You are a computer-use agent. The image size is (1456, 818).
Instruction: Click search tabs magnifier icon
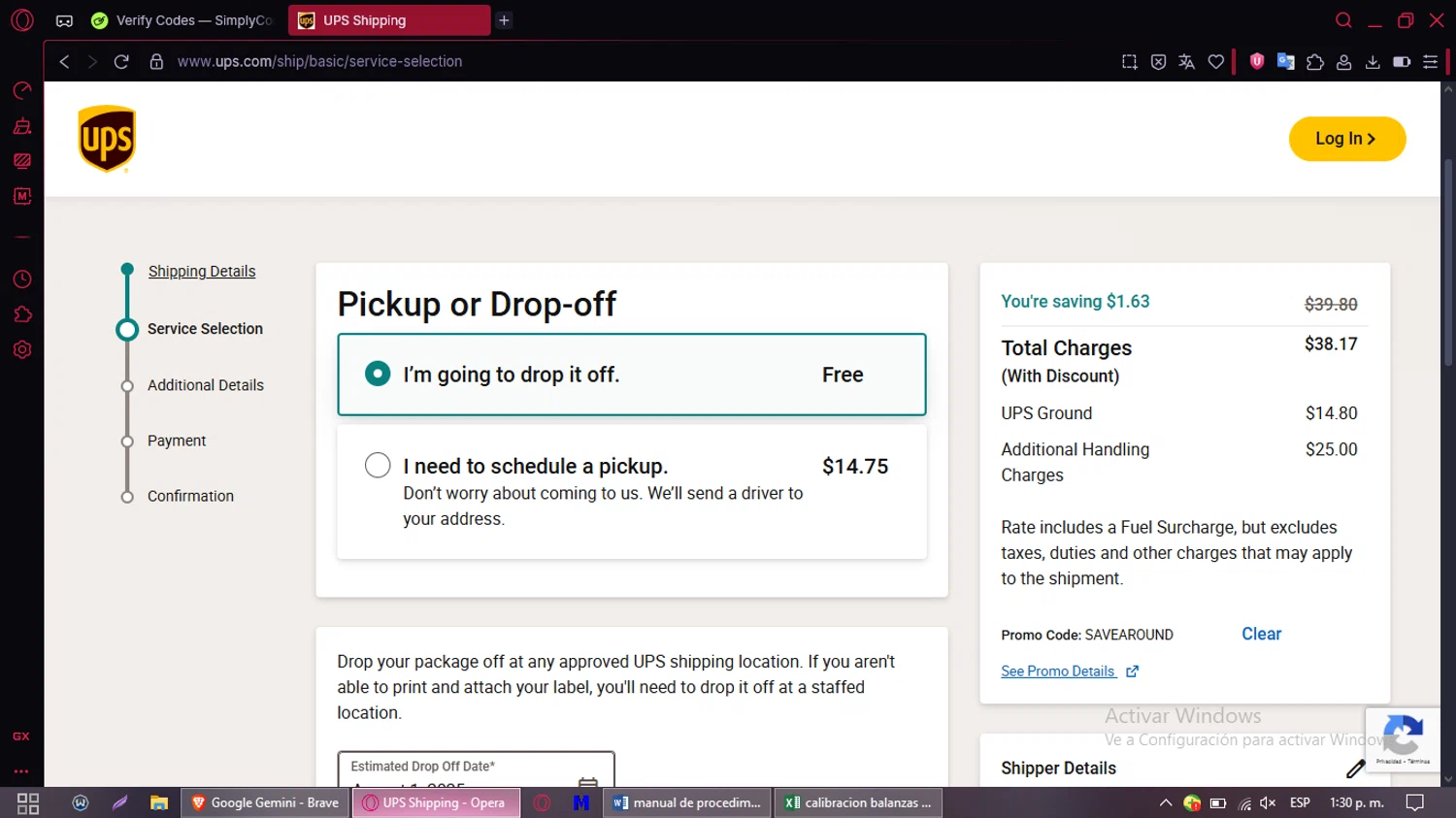(x=1343, y=20)
